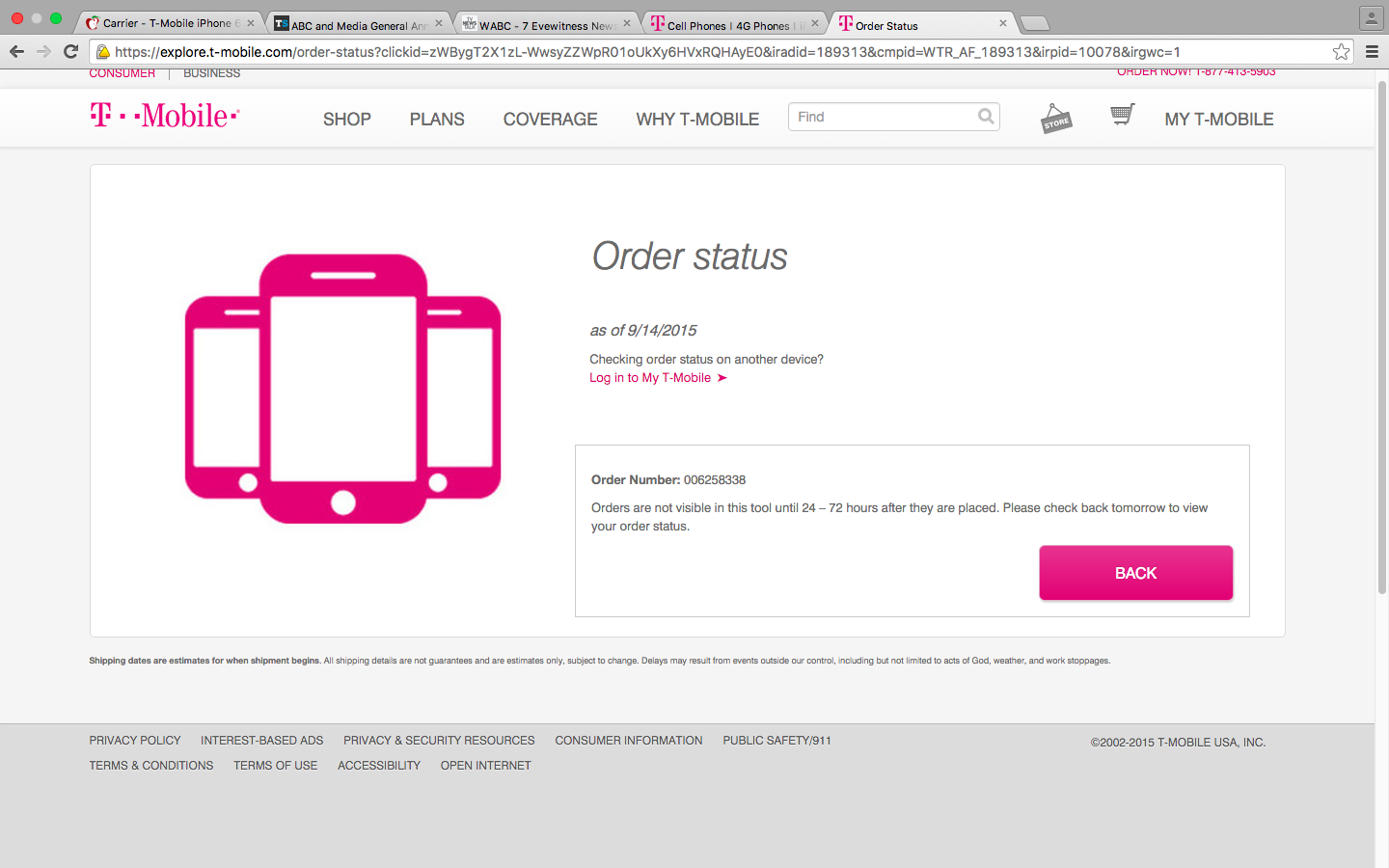The image size is (1389, 868).
Task: Click the Order status heading
Action: 690,257
